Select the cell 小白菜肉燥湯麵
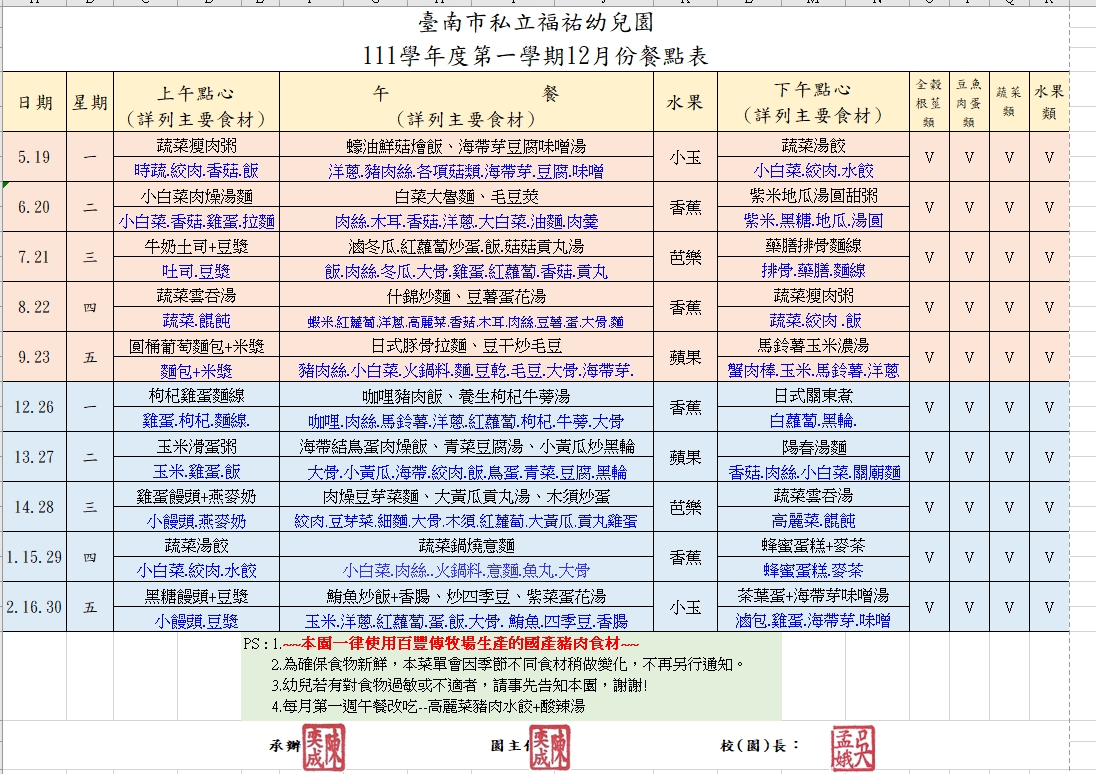The image size is (1096, 774). (196, 195)
